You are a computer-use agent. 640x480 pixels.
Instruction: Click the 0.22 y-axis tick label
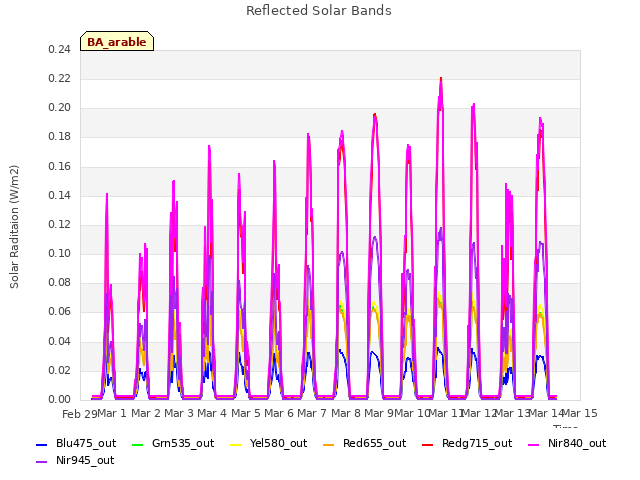click(x=60, y=78)
